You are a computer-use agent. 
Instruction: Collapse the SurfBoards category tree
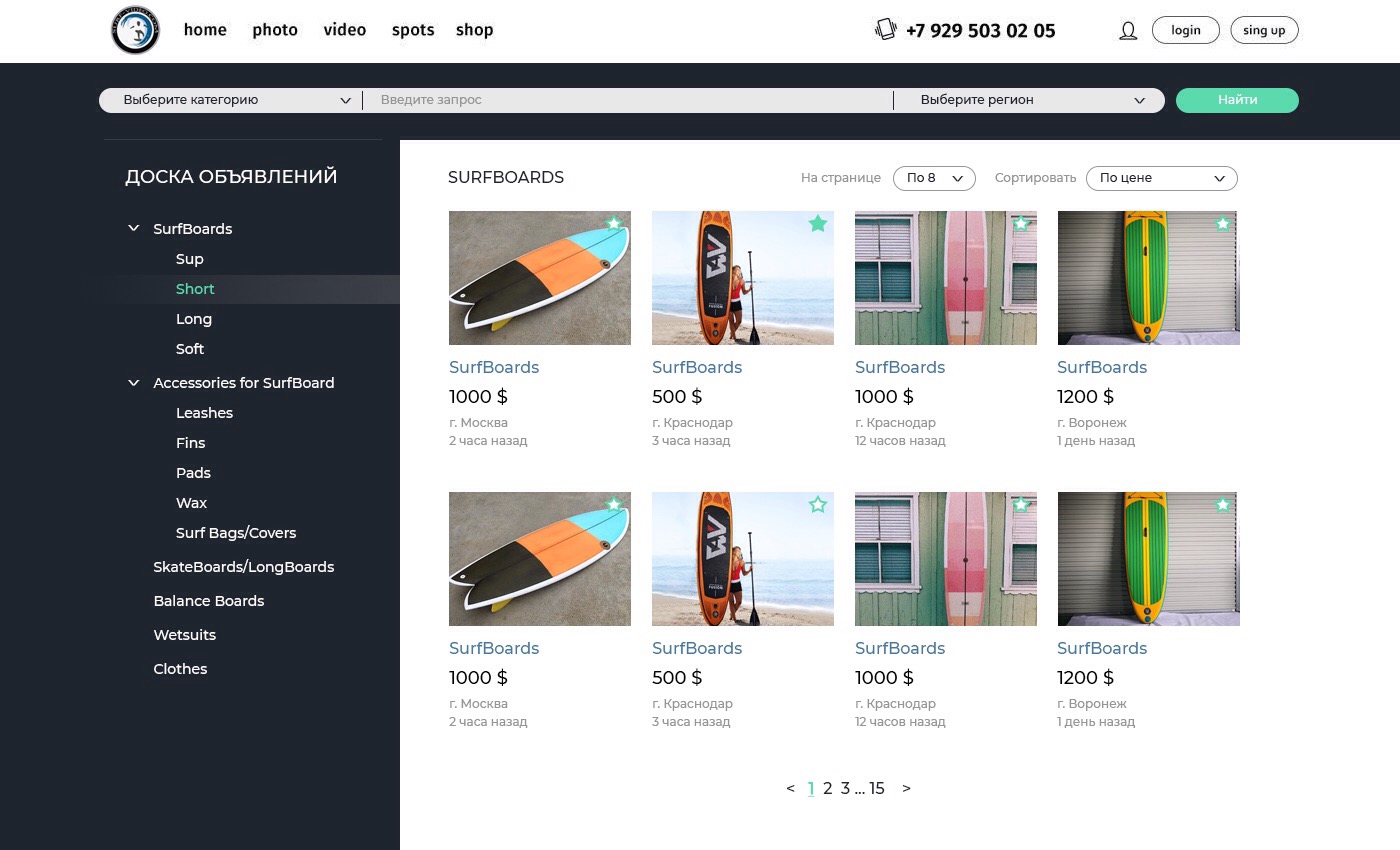(134, 228)
